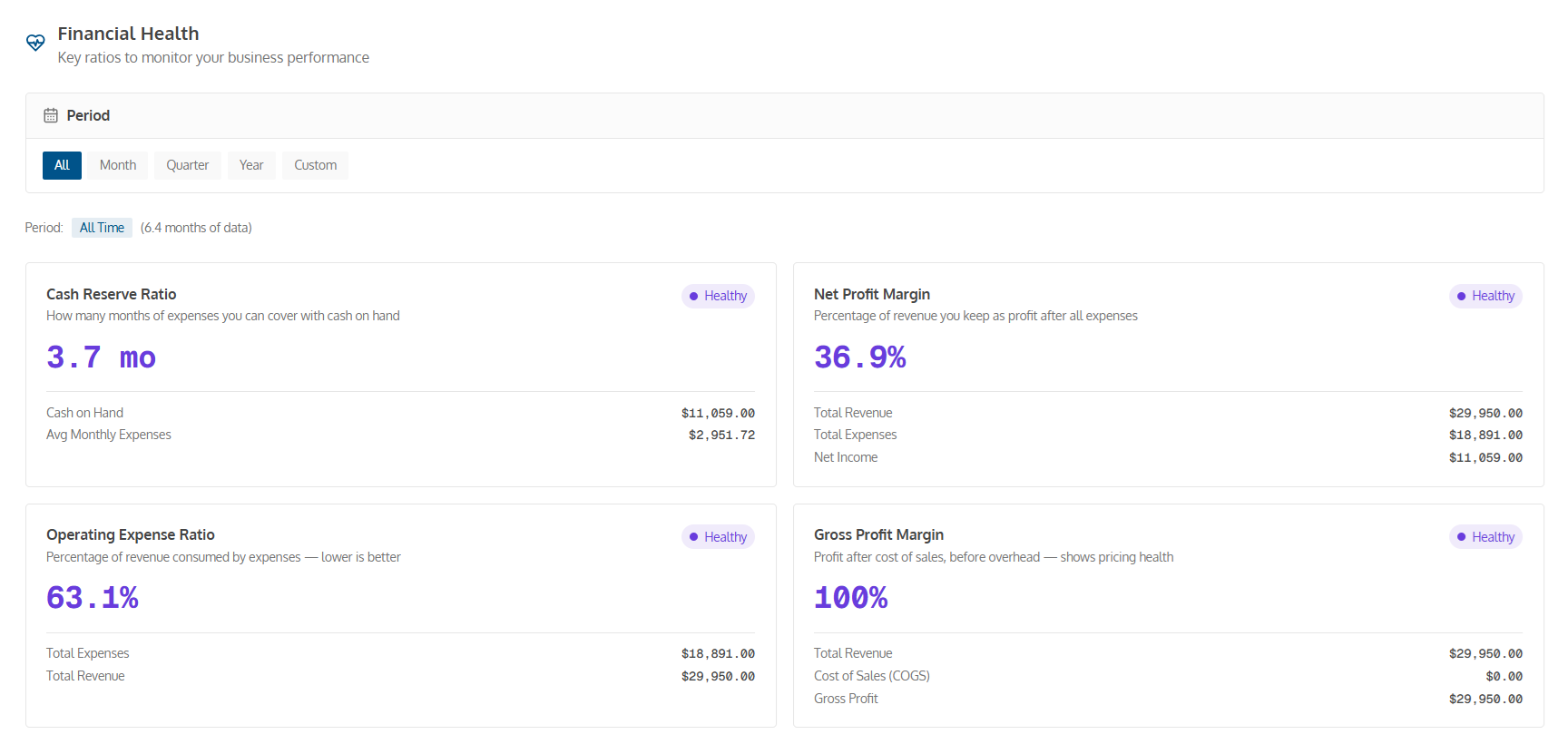Click Total Revenue label in Operating Expense Ratio card
1568x744 pixels.
pyautogui.click(x=85, y=676)
